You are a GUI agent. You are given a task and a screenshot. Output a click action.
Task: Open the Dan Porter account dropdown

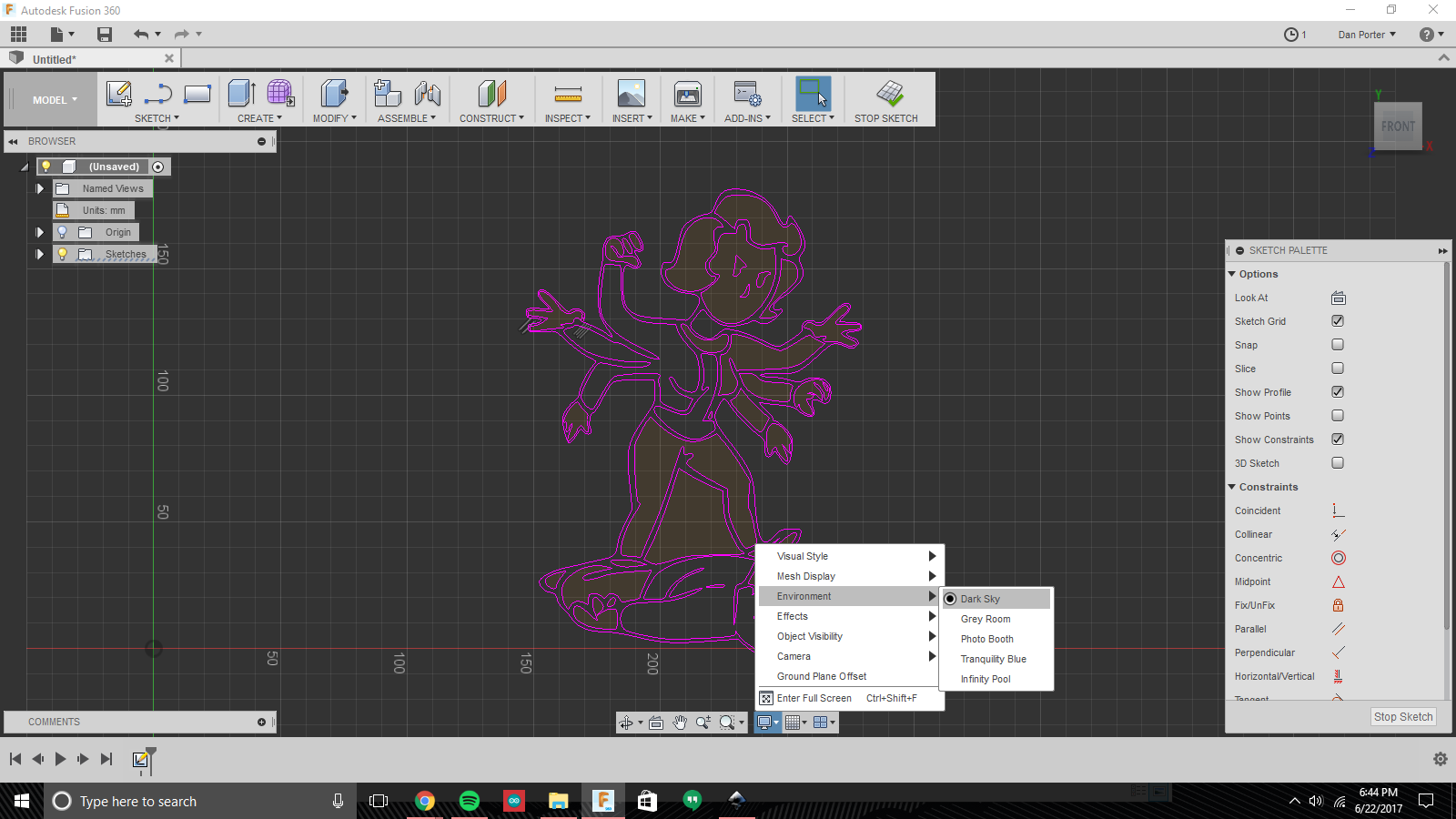[1367, 35]
